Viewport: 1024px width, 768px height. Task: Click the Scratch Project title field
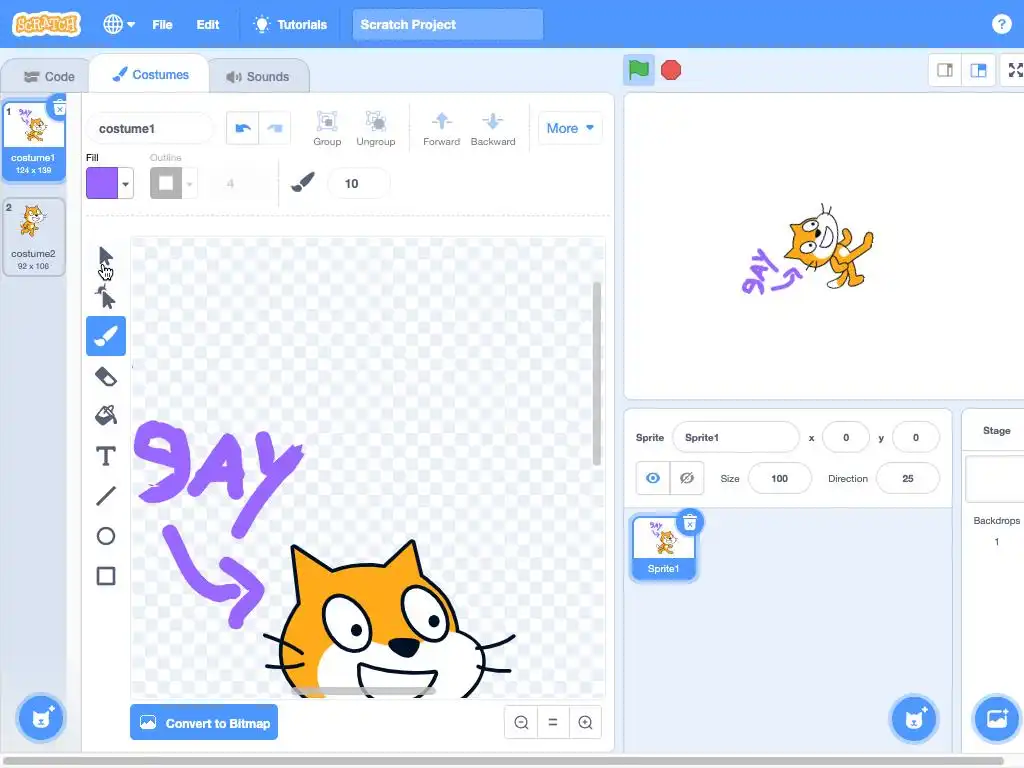(x=447, y=24)
